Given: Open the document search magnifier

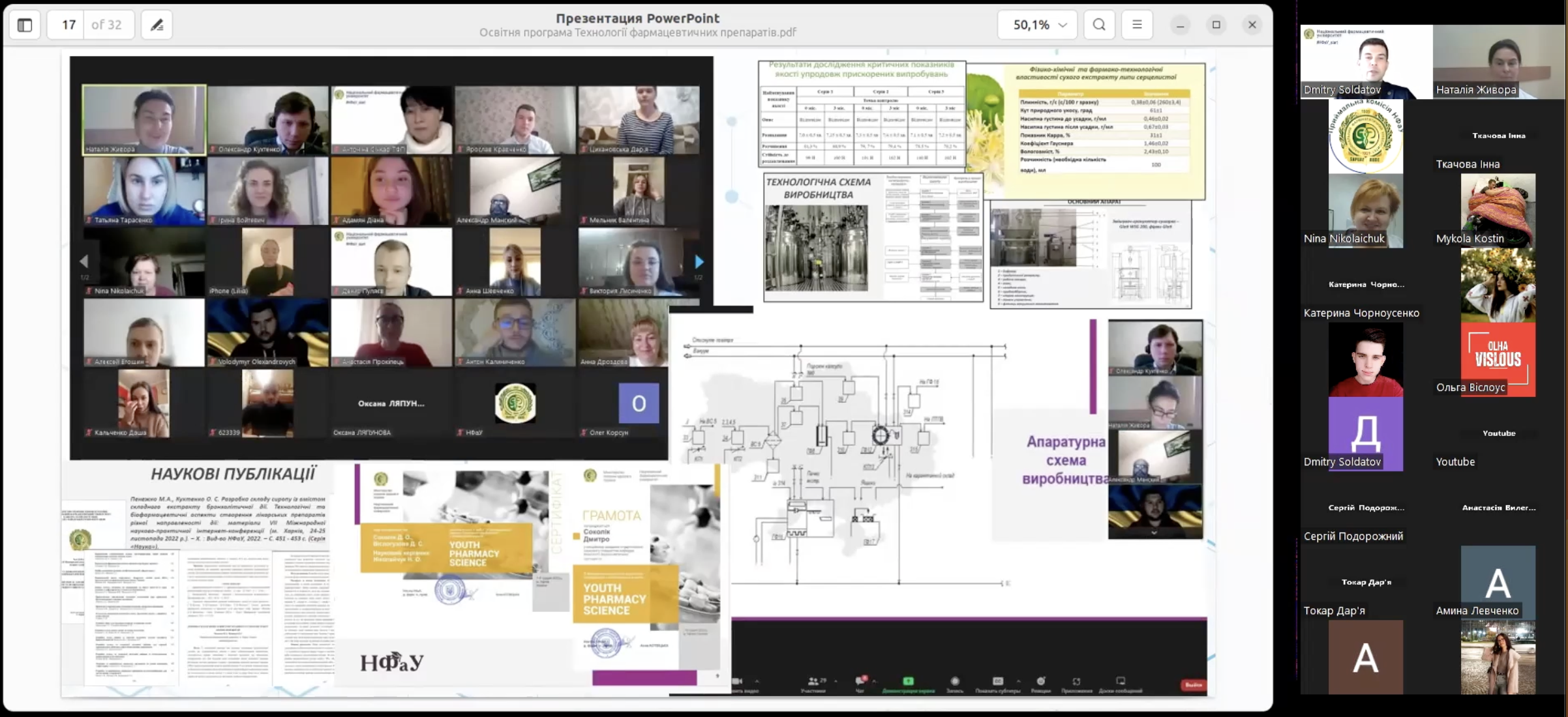Looking at the screenshot, I should pos(1099,25).
